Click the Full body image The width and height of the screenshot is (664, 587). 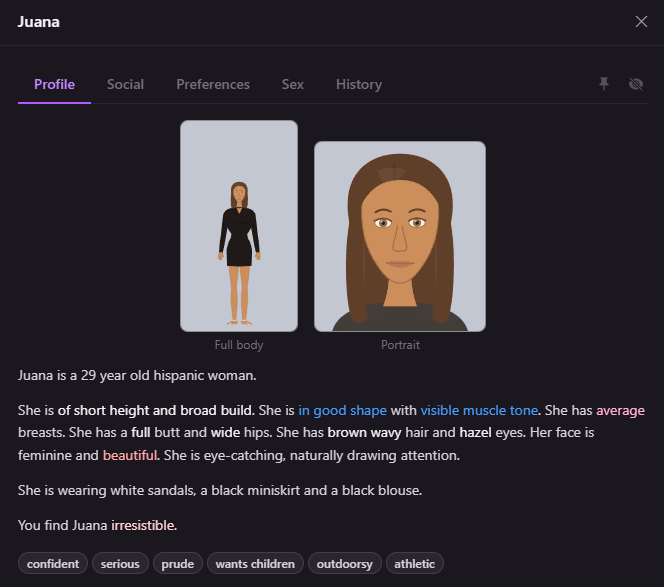pyautogui.click(x=239, y=226)
